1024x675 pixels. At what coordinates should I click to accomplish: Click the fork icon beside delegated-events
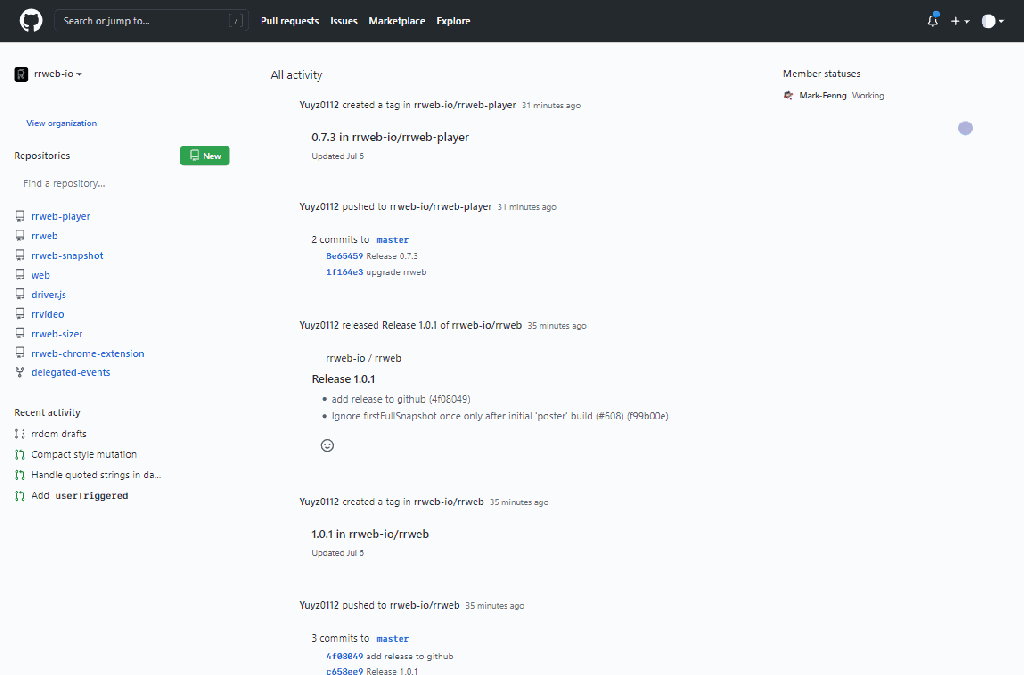tap(20, 372)
